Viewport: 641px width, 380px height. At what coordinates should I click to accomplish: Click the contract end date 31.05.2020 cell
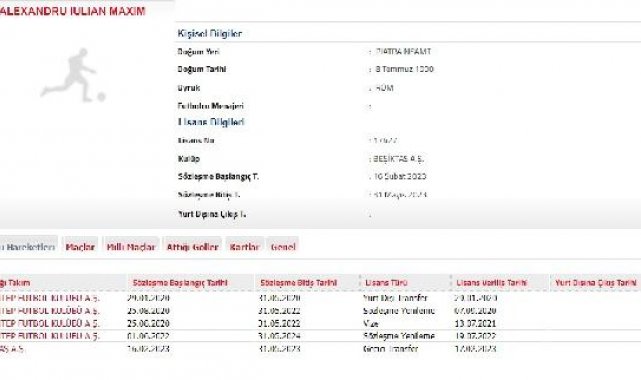[x=280, y=298]
